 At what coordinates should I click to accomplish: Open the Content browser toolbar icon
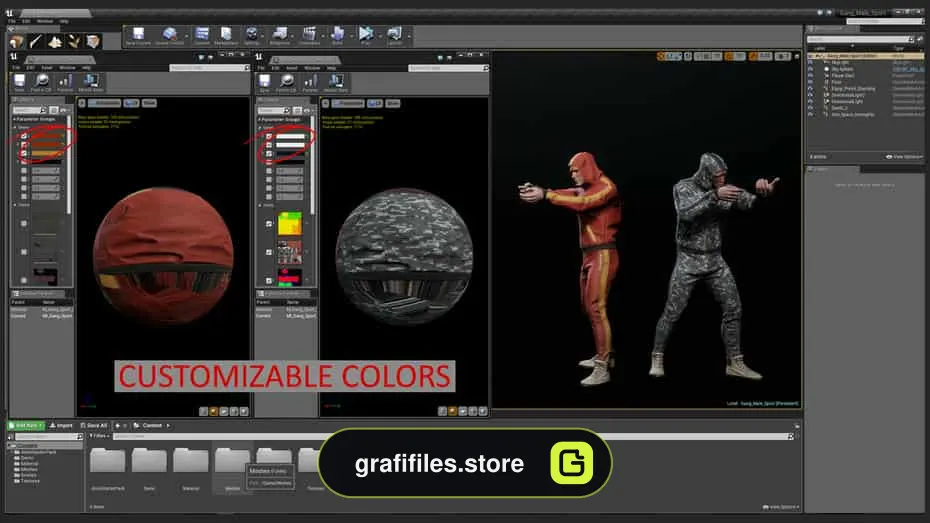click(x=202, y=36)
